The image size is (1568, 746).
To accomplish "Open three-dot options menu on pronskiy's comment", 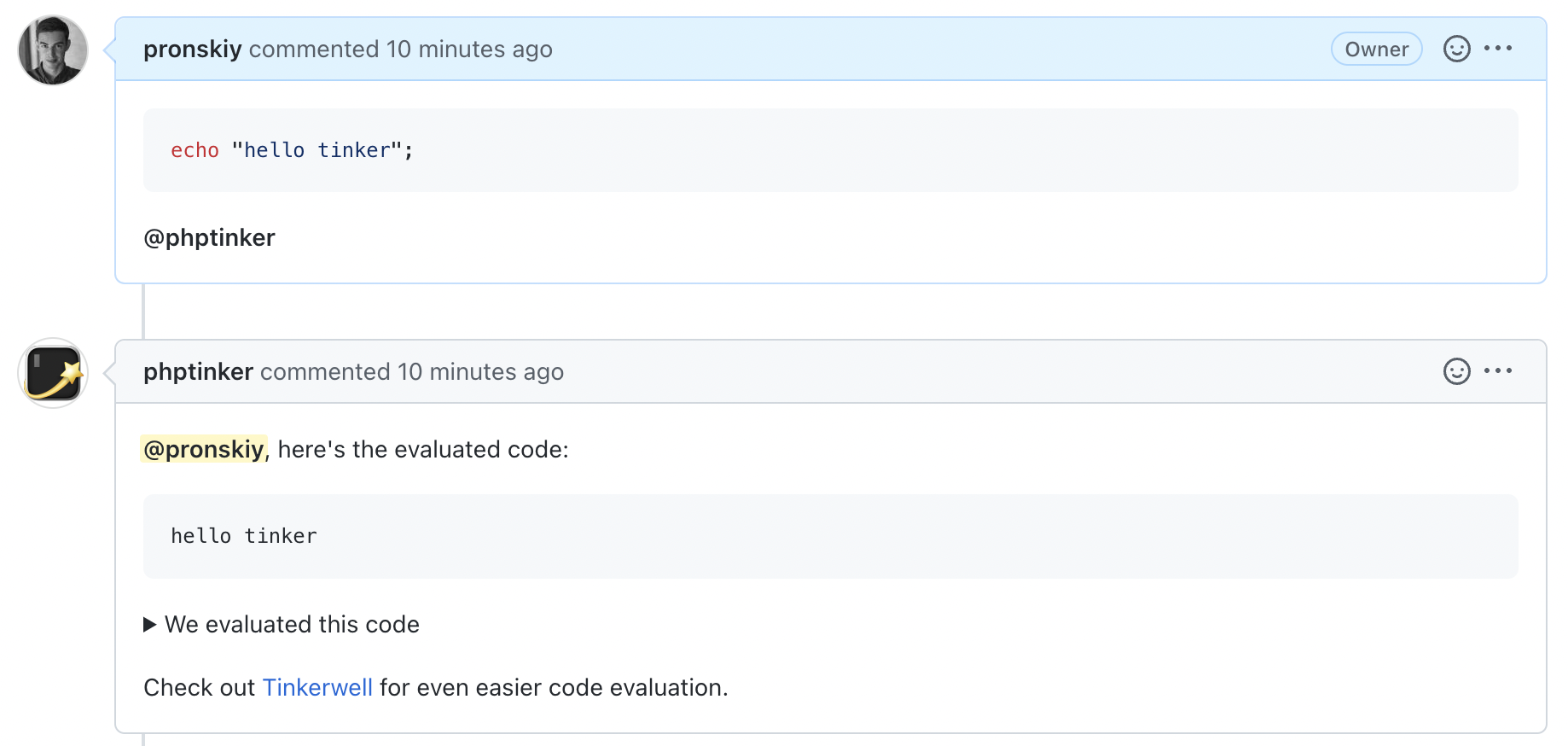I will 1498,49.
